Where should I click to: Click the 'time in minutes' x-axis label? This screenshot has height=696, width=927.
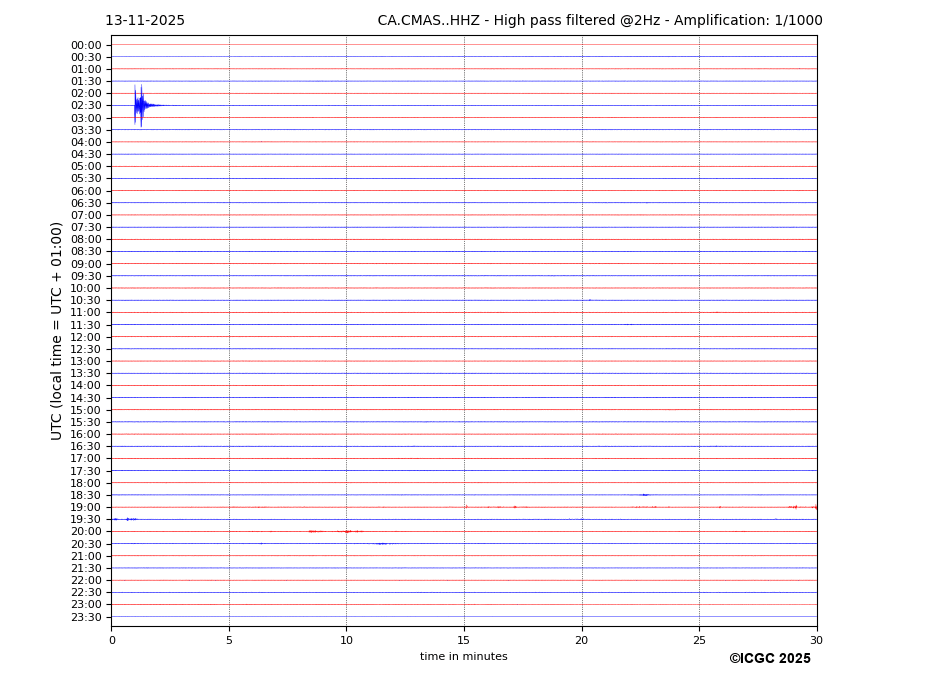(x=463, y=656)
